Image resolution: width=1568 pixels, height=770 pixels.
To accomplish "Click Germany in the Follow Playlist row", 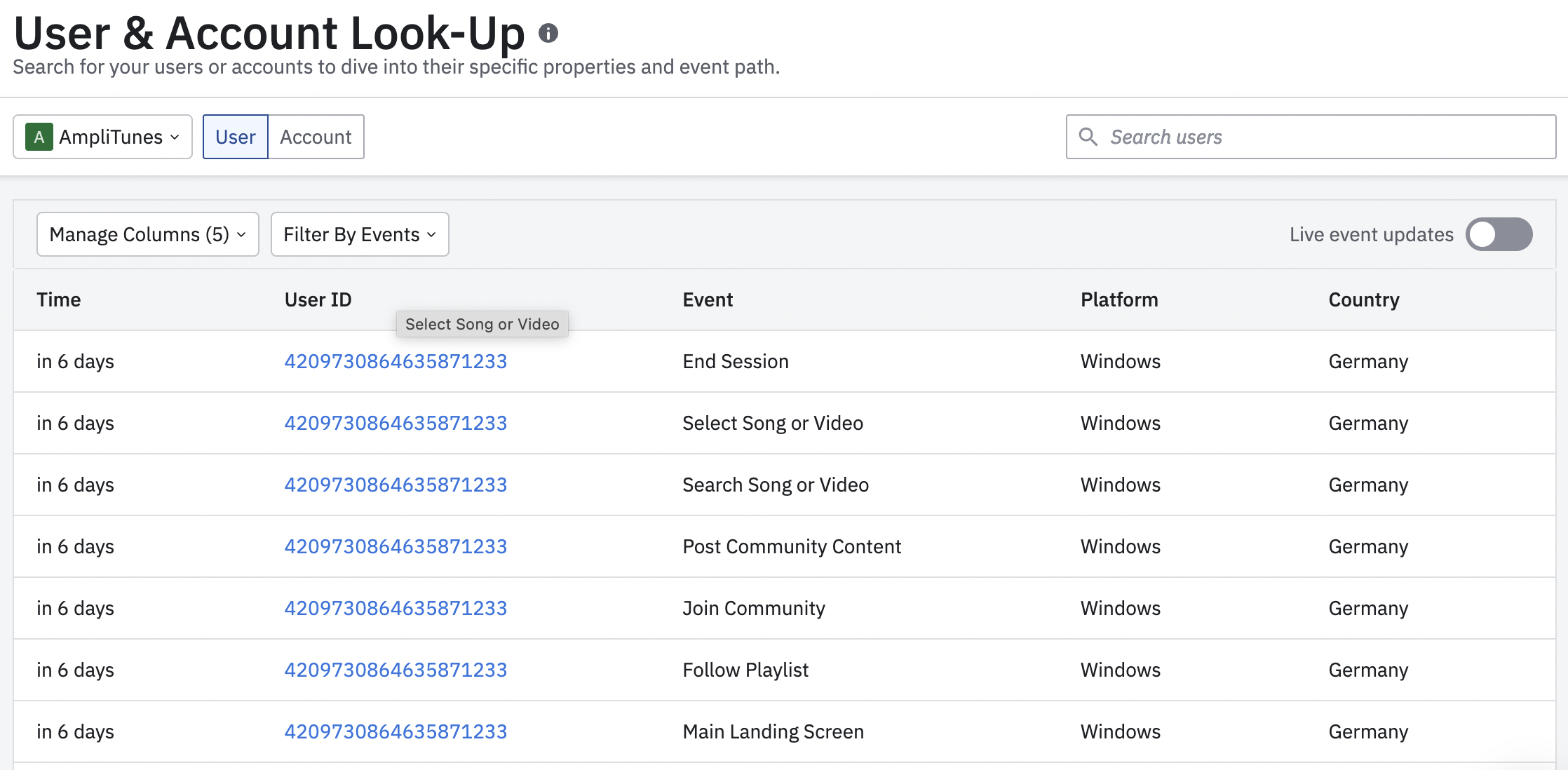I will [1368, 670].
